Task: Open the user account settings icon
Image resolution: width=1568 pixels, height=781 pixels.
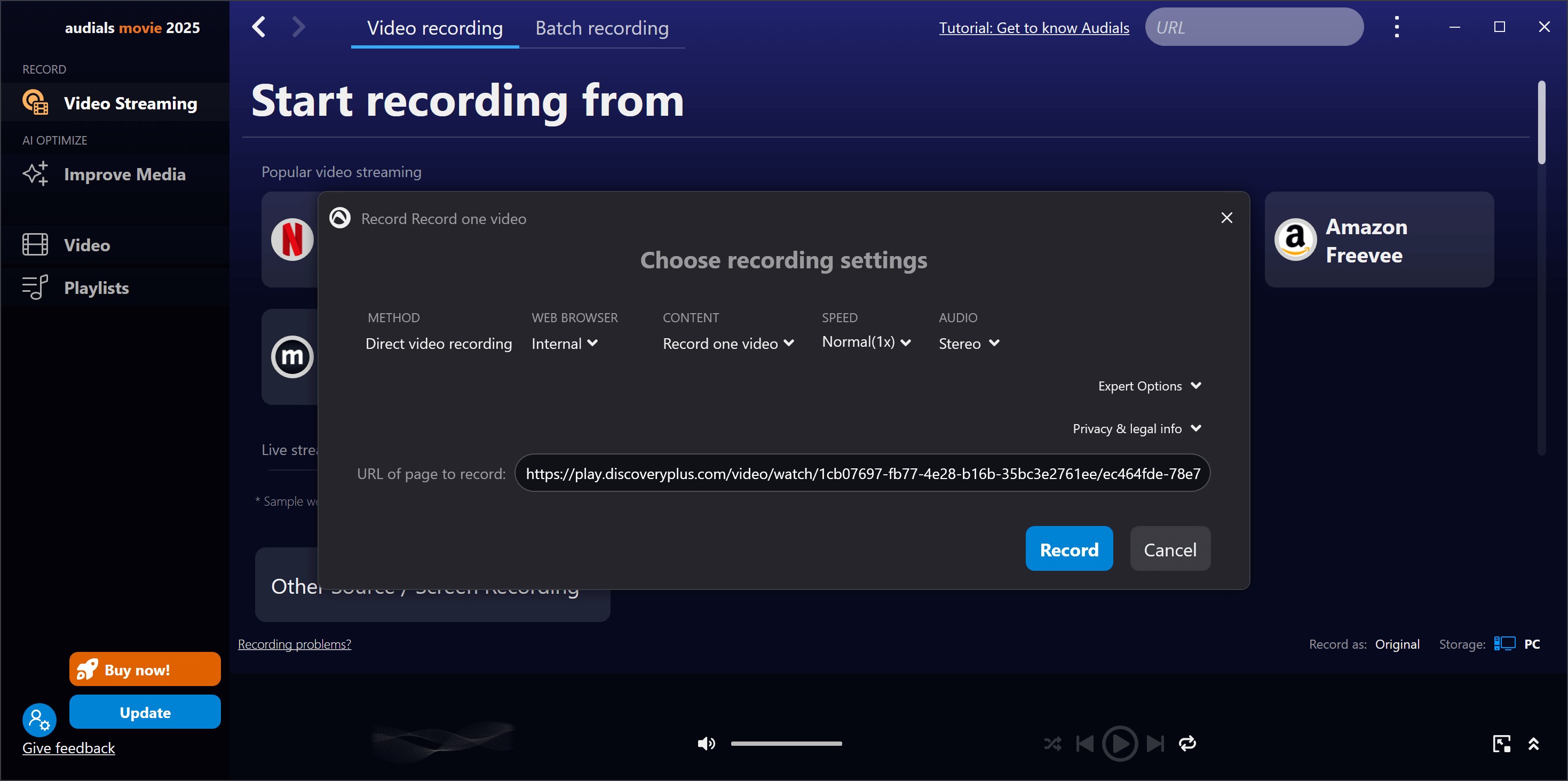Action: tap(39, 720)
